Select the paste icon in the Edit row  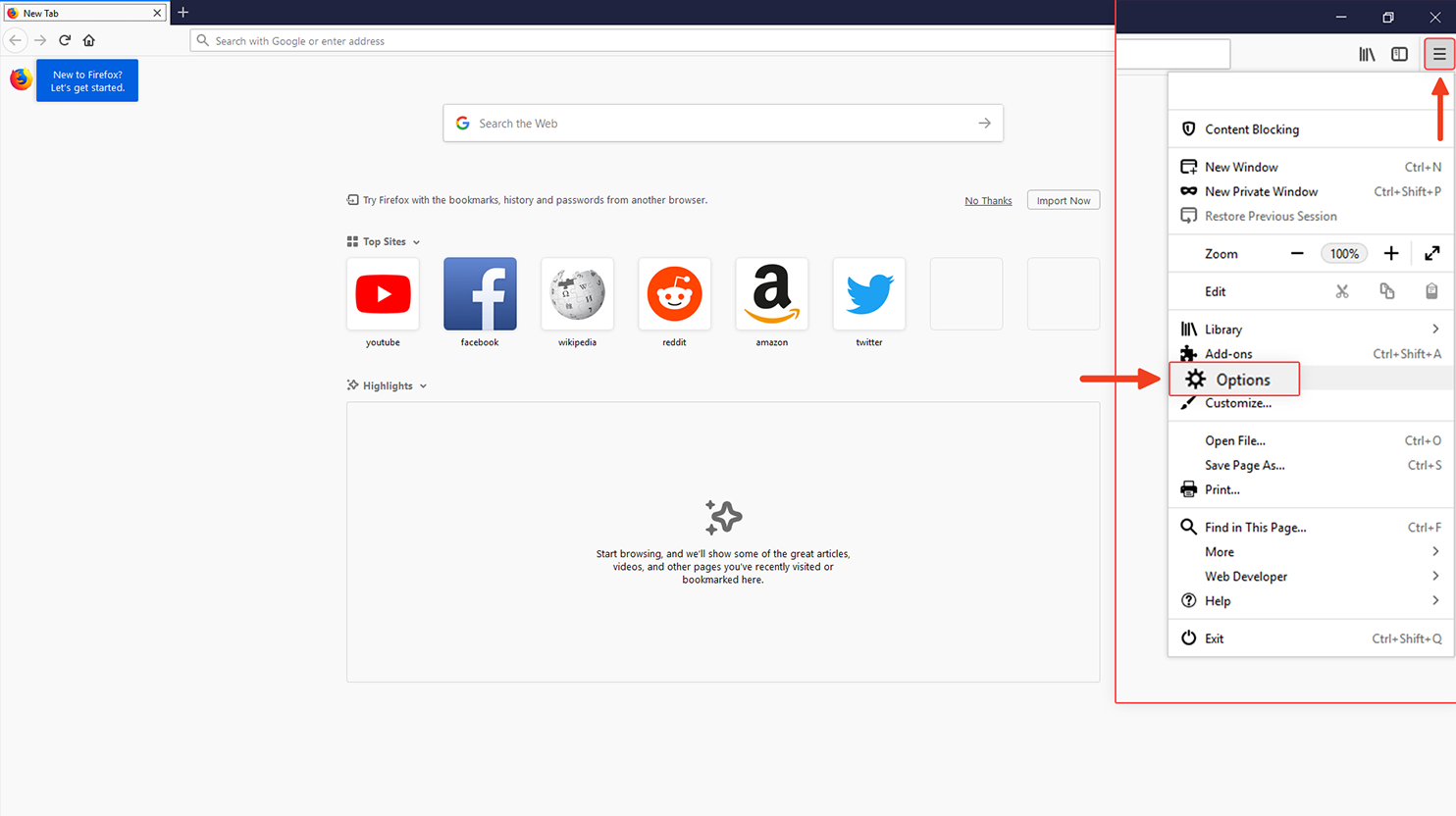[1431, 290]
